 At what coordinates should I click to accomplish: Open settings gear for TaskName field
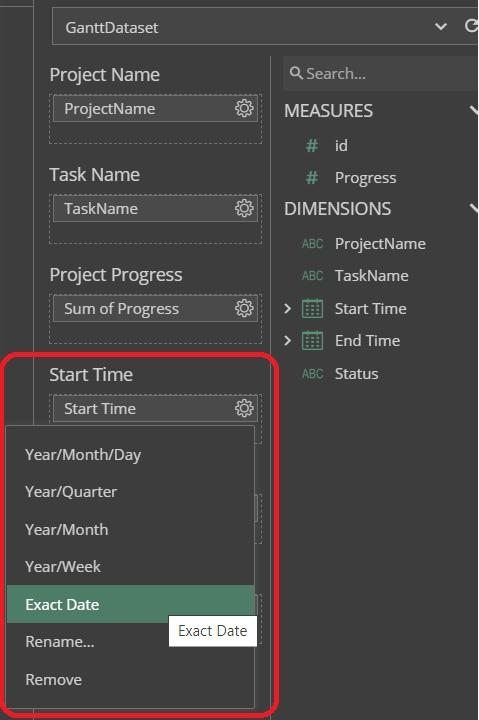tap(244, 208)
